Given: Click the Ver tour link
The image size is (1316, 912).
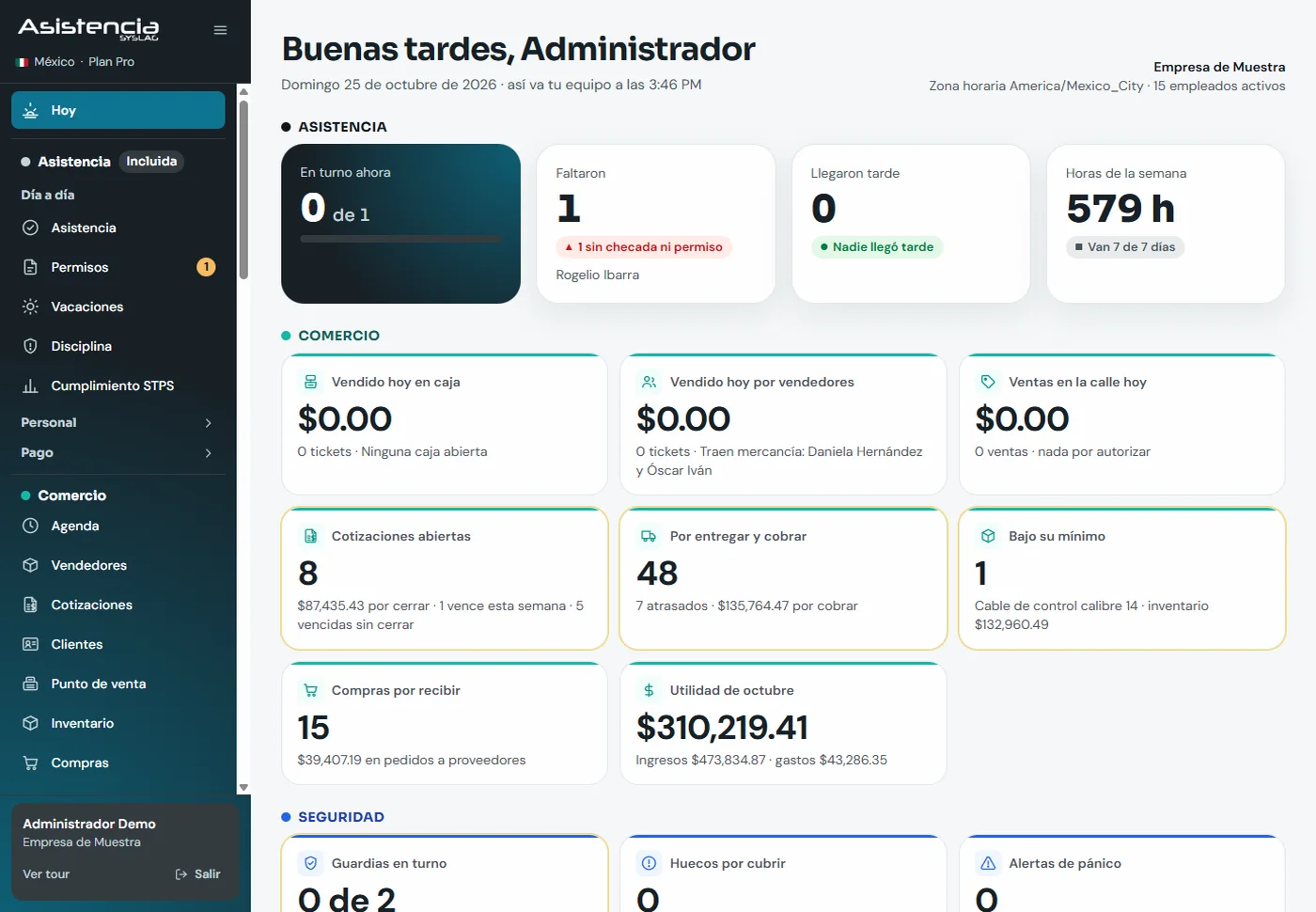Looking at the screenshot, I should pyautogui.click(x=46, y=874).
